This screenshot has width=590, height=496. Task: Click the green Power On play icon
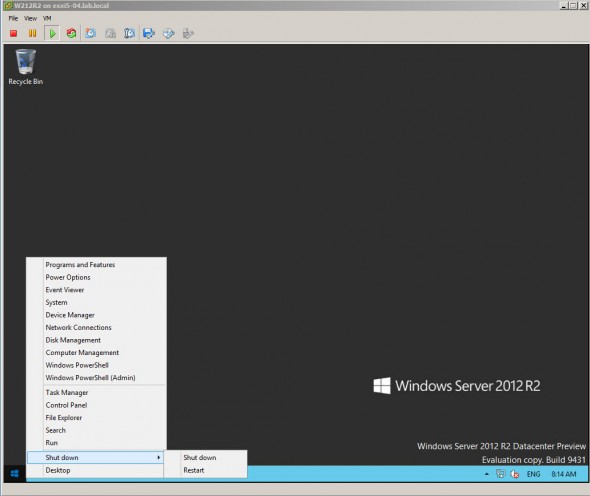[52, 33]
